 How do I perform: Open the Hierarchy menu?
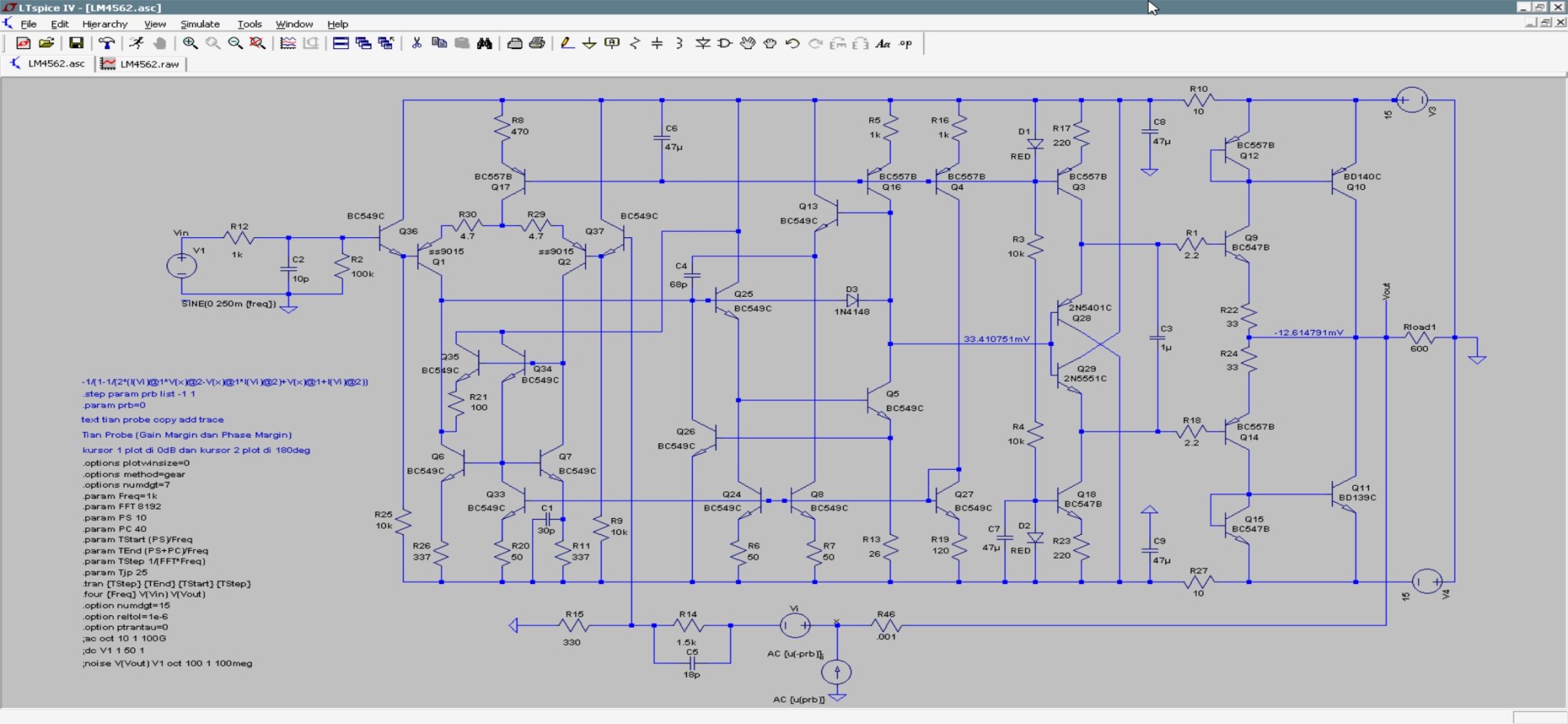point(105,24)
